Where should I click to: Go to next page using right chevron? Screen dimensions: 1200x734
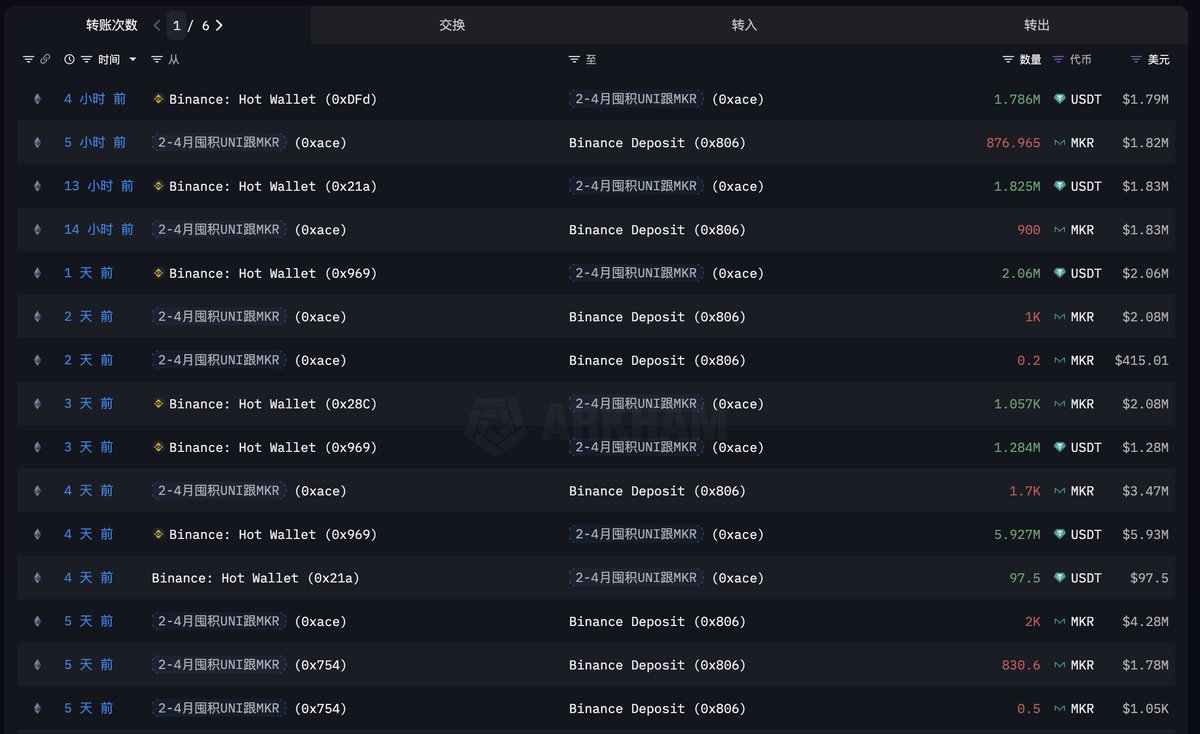[219, 25]
